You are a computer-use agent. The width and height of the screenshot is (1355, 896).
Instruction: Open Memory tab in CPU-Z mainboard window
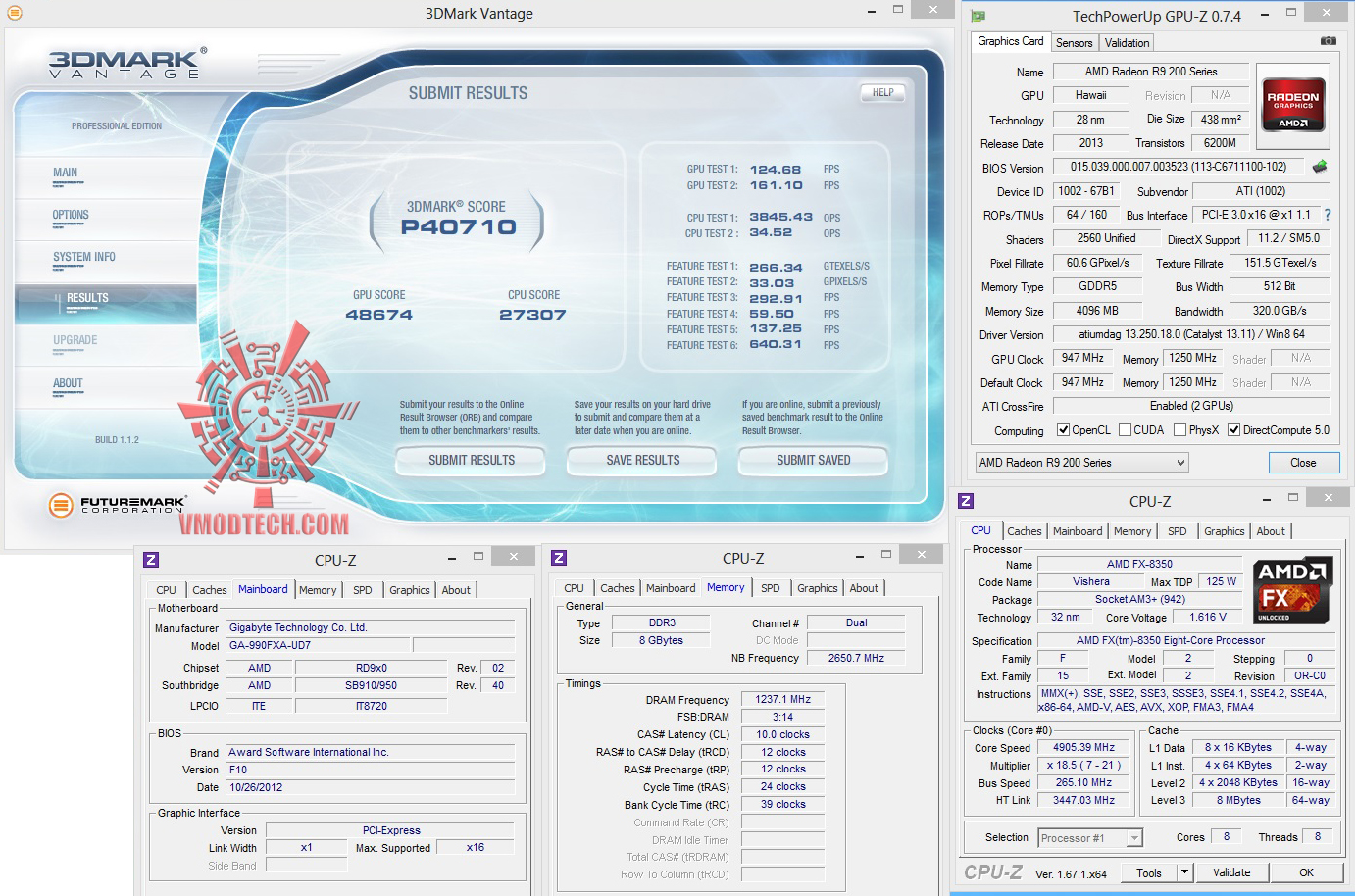click(318, 590)
